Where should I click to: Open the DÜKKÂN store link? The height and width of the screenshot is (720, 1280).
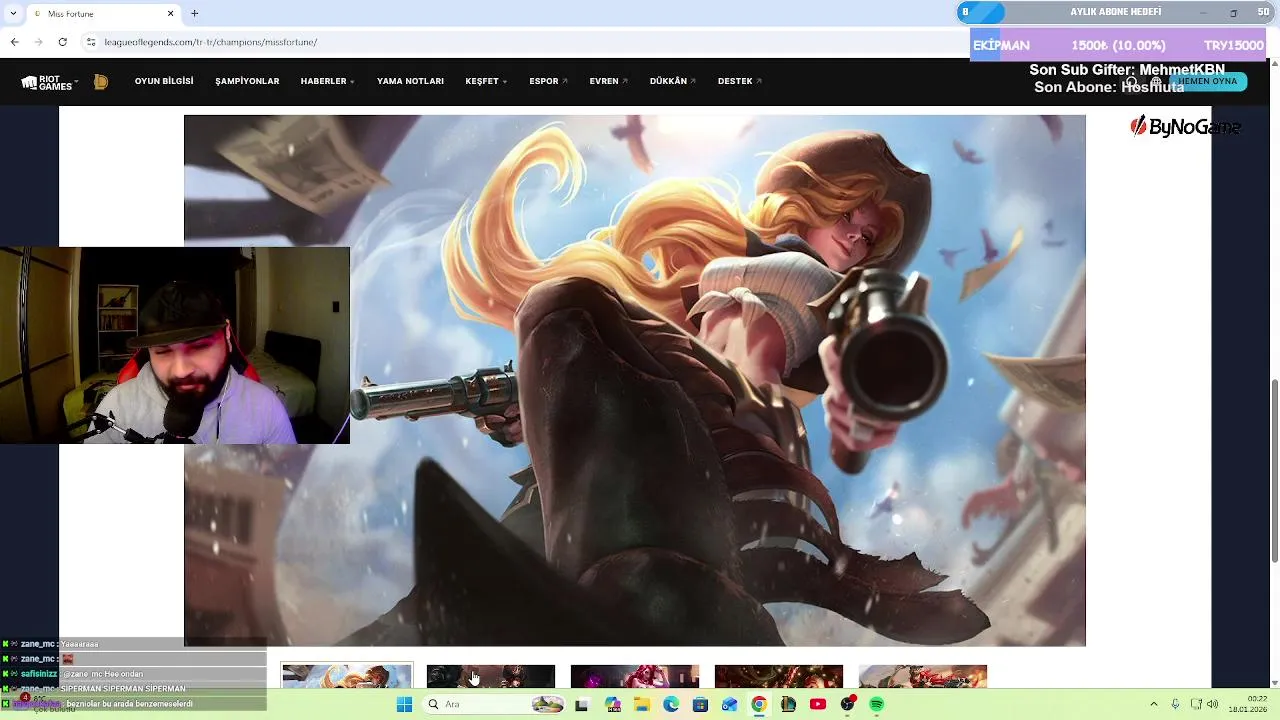tap(672, 81)
